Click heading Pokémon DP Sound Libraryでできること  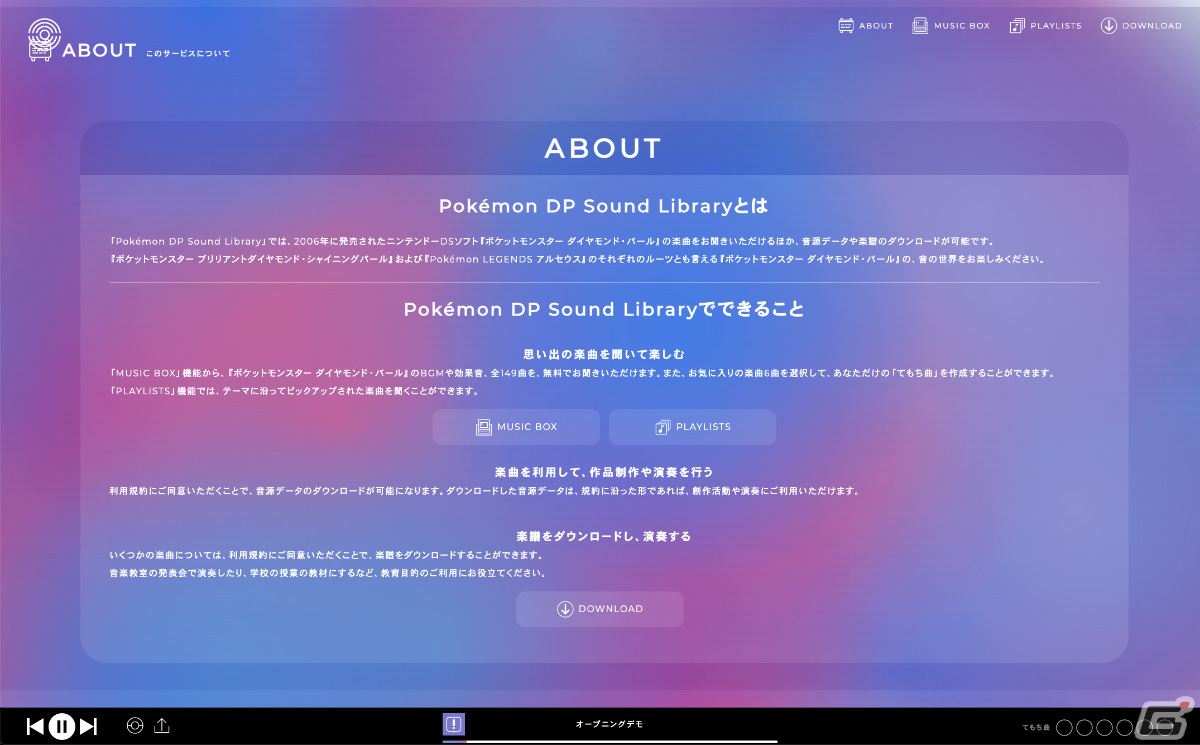pos(604,310)
